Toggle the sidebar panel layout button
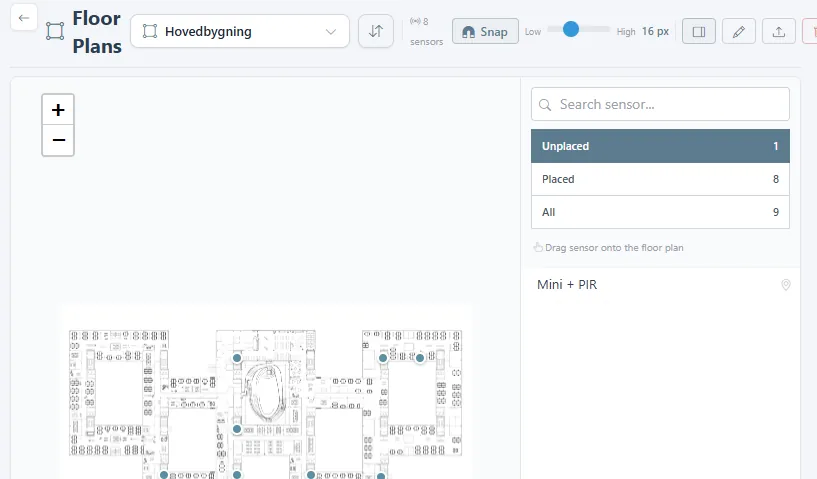This screenshot has width=817, height=479. 699,32
